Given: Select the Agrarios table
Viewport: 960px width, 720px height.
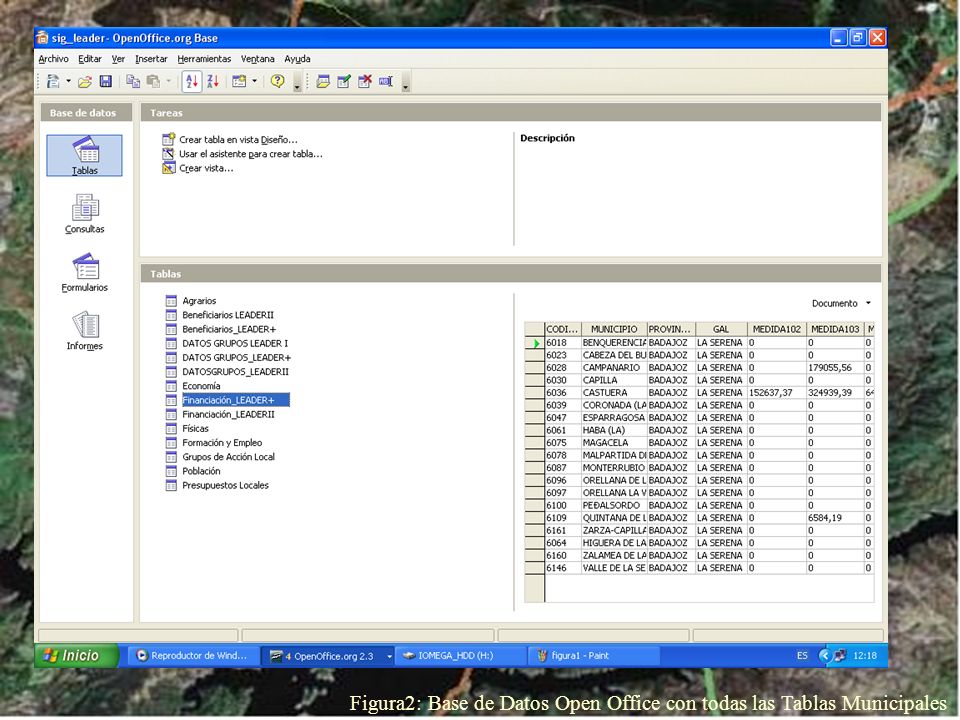Looking at the screenshot, I should point(191,301).
